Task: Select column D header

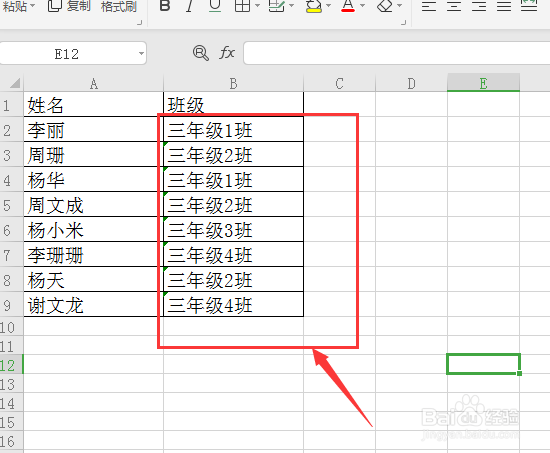Action: pos(411,84)
